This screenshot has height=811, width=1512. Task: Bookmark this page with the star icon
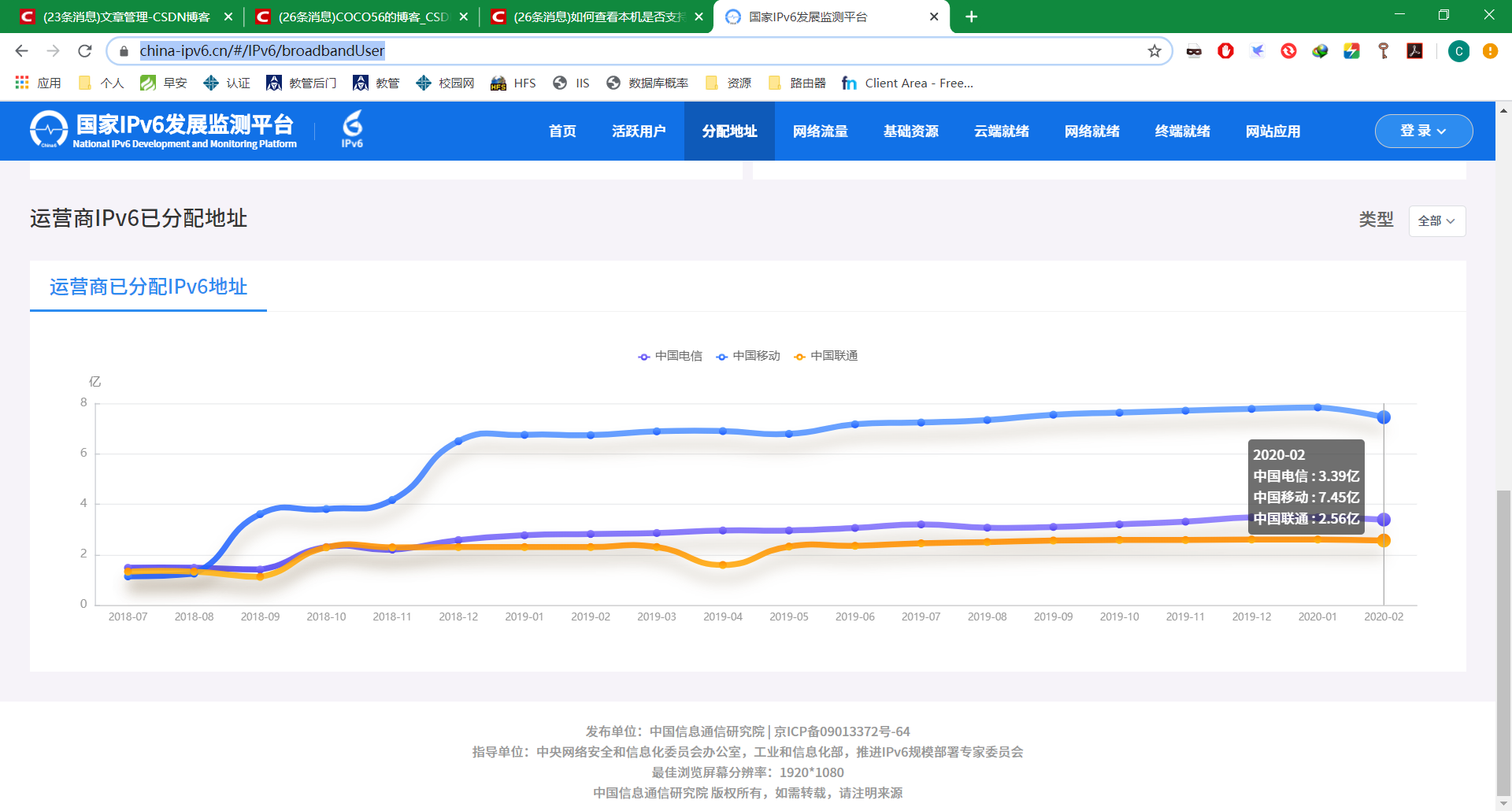(x=1154, y=51)
